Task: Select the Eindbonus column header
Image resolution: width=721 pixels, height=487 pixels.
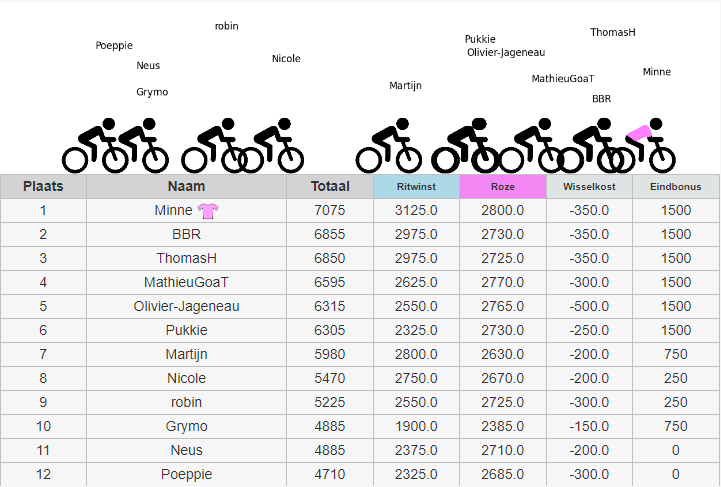Action: [x=676, y=186]
